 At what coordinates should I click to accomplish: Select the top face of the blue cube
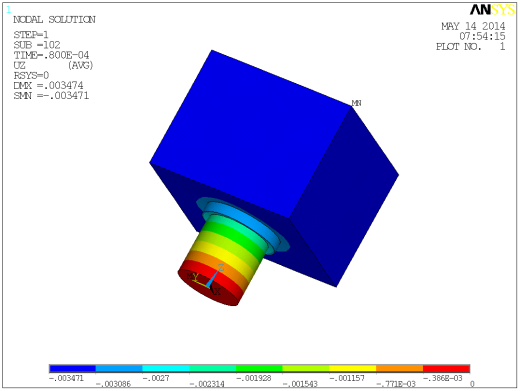(251, 133)
